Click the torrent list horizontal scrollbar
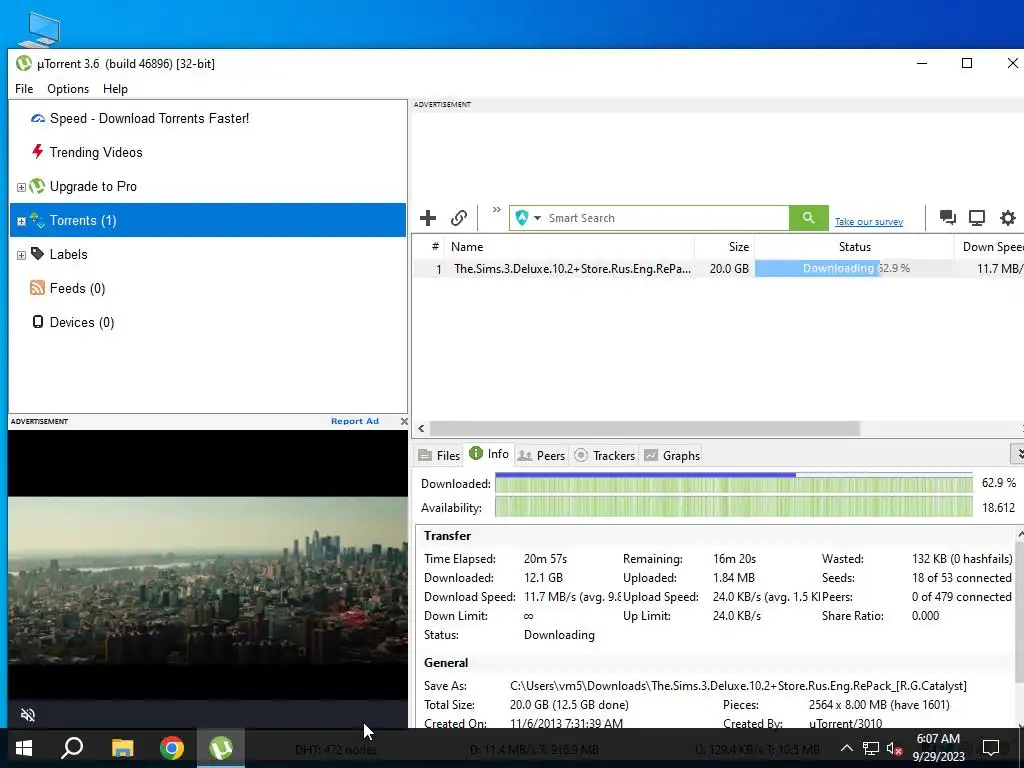This screenshot has height=768, width=1024. tap(644, 428)
